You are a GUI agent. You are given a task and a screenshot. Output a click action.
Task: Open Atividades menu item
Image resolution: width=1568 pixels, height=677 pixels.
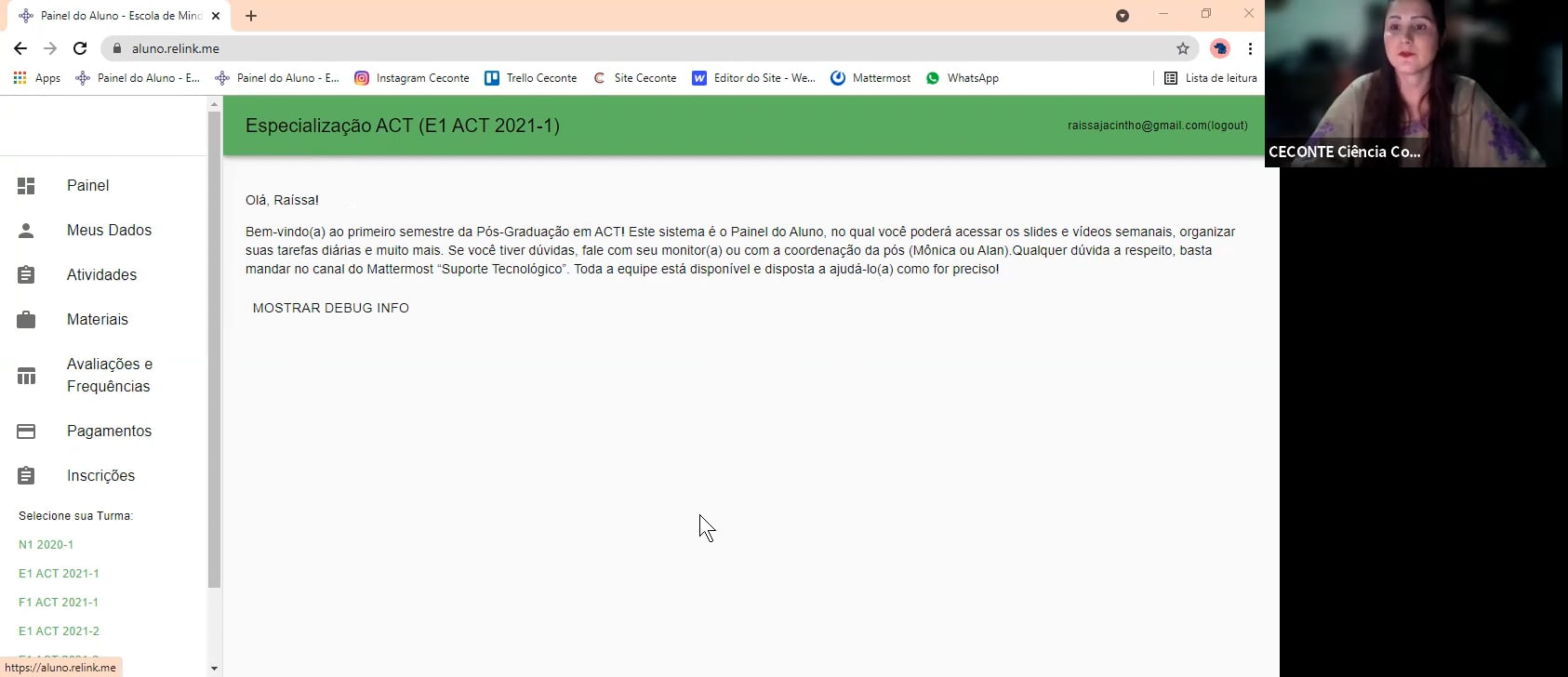tap(103, 275)
